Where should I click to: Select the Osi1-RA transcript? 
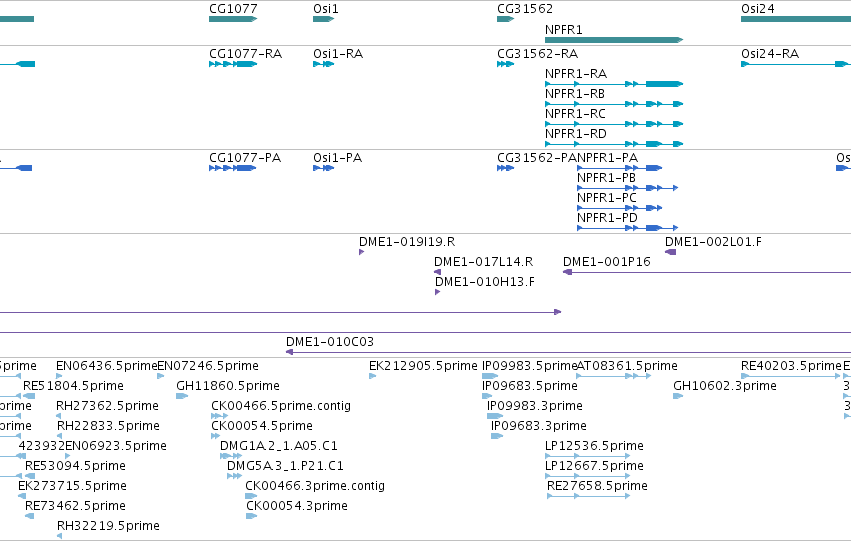pos(323,64)
